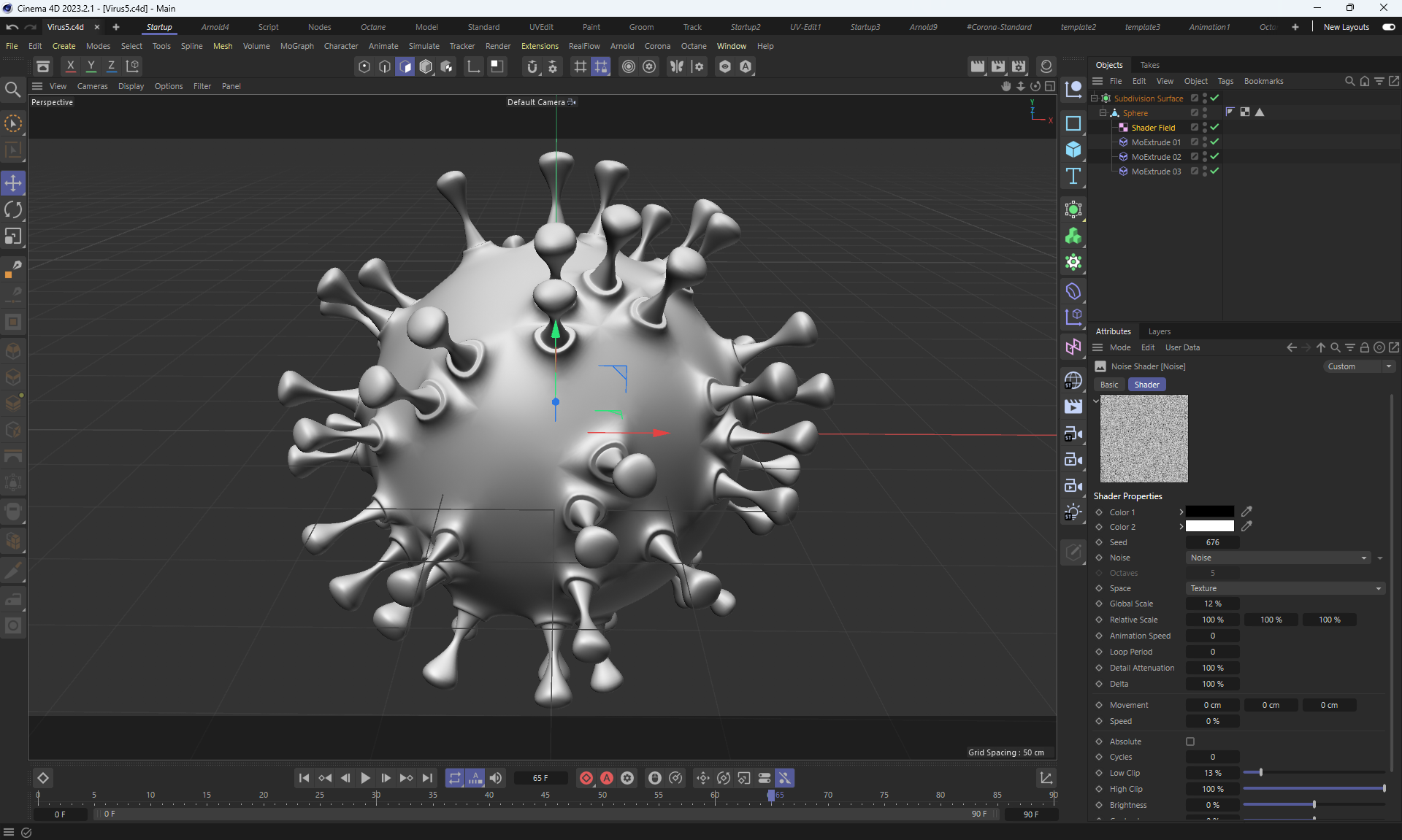Enable the Absolute checkbox
The height and width of the screenshot is (840, 1402).
pos(1190,741)
